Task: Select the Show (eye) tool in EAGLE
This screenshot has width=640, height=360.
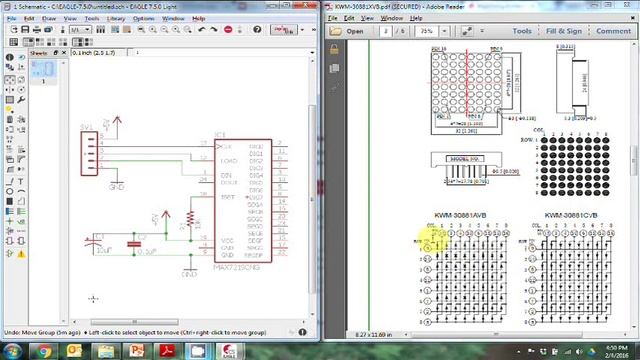Action: click(21, 57)
